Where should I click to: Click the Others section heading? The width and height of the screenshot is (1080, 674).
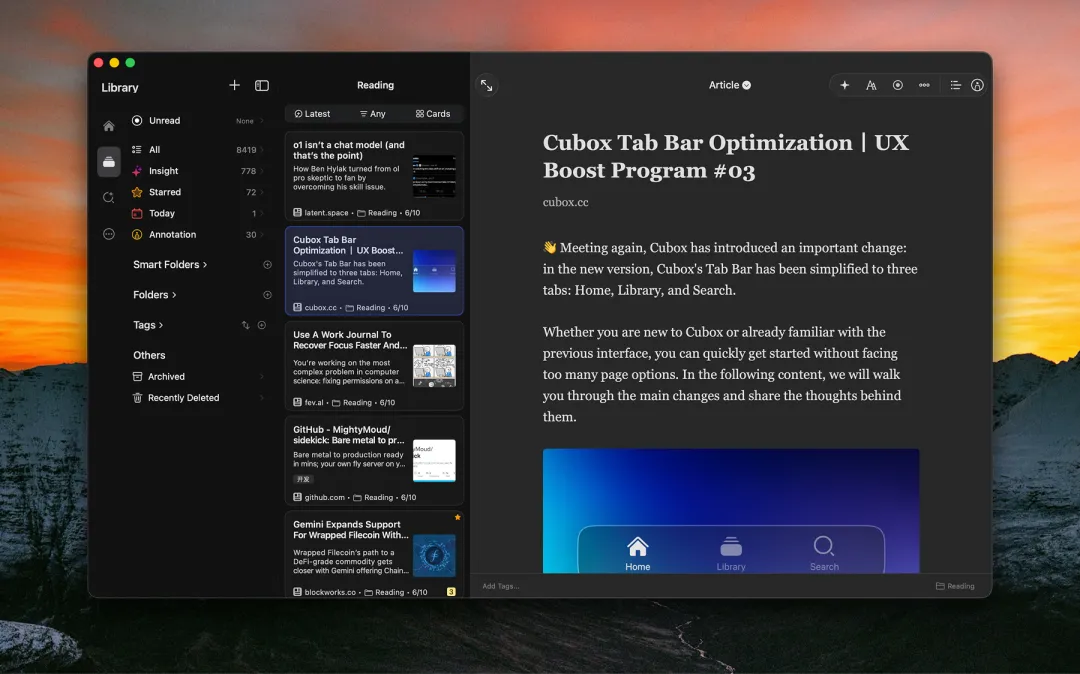(149, 355)
